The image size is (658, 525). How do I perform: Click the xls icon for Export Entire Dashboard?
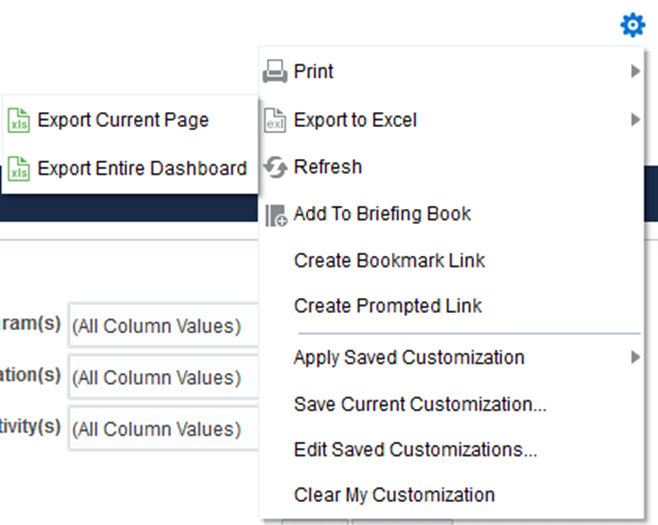pos(19,168)
